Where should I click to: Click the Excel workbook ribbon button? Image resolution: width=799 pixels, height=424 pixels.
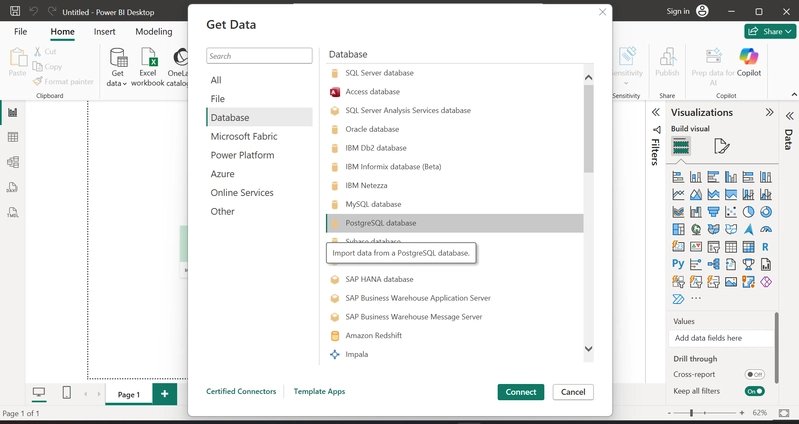pos(148,67)
